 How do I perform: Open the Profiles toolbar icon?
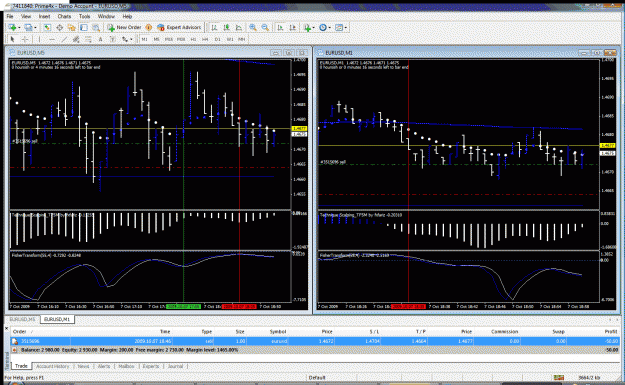point(29,28)
